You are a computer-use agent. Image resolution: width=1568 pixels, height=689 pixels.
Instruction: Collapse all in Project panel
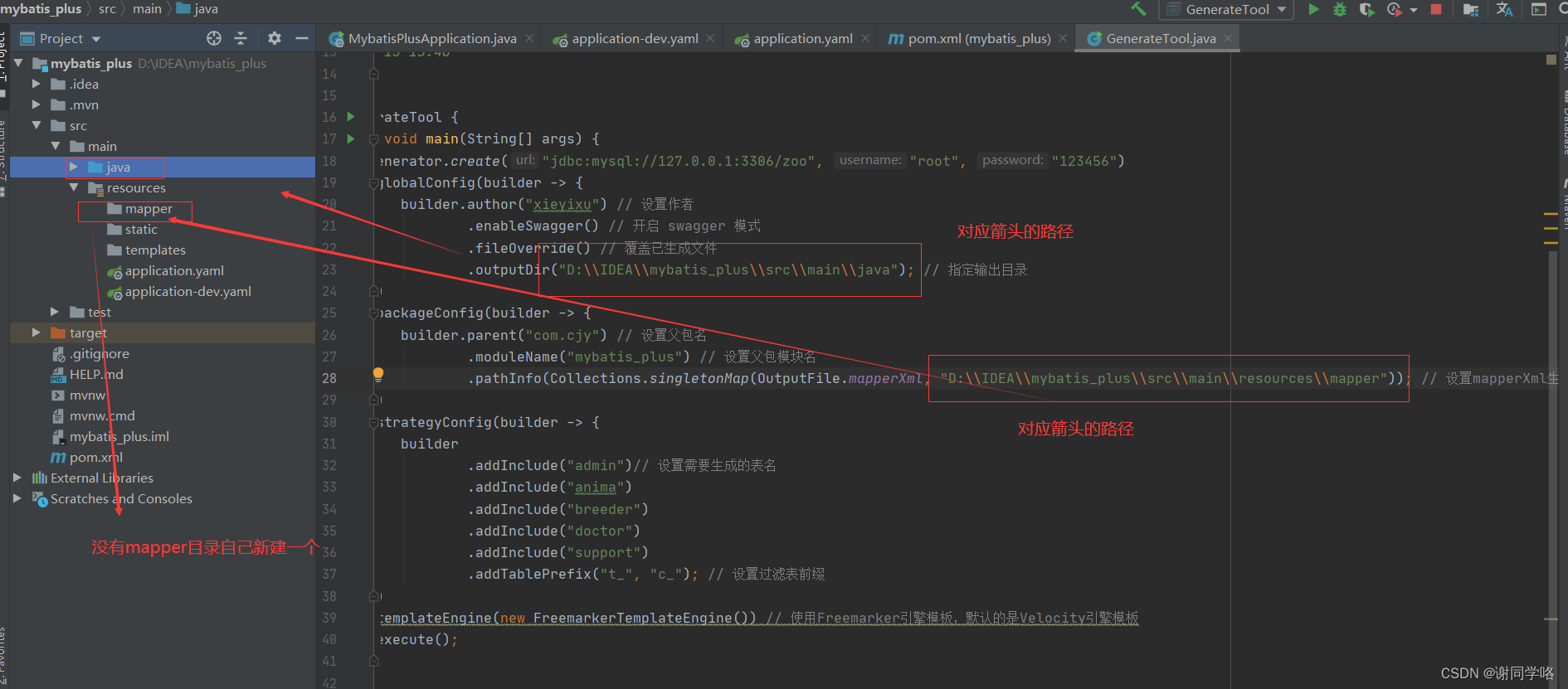[241, 38]
